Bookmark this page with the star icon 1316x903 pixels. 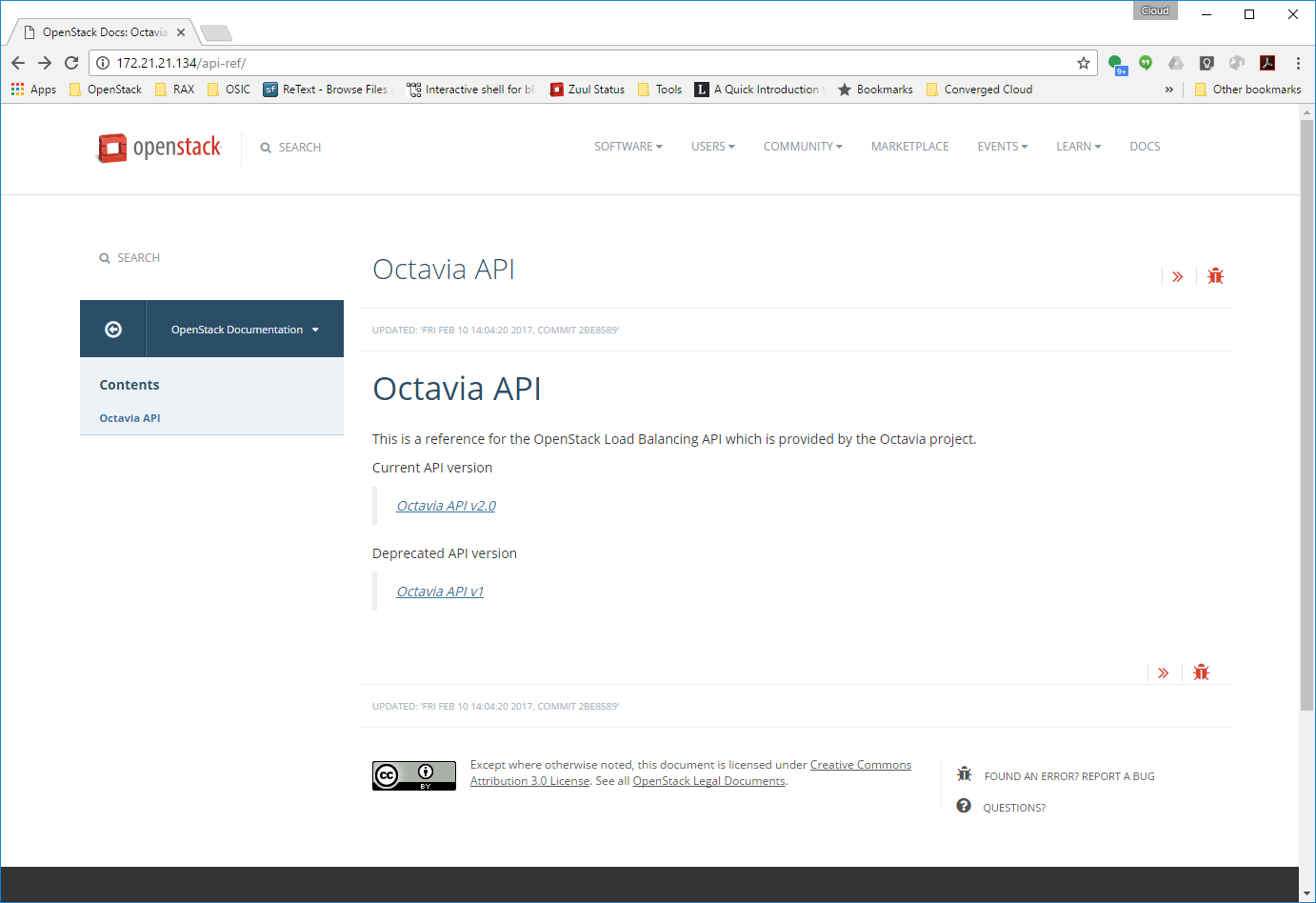click(x=1083, y=63)
